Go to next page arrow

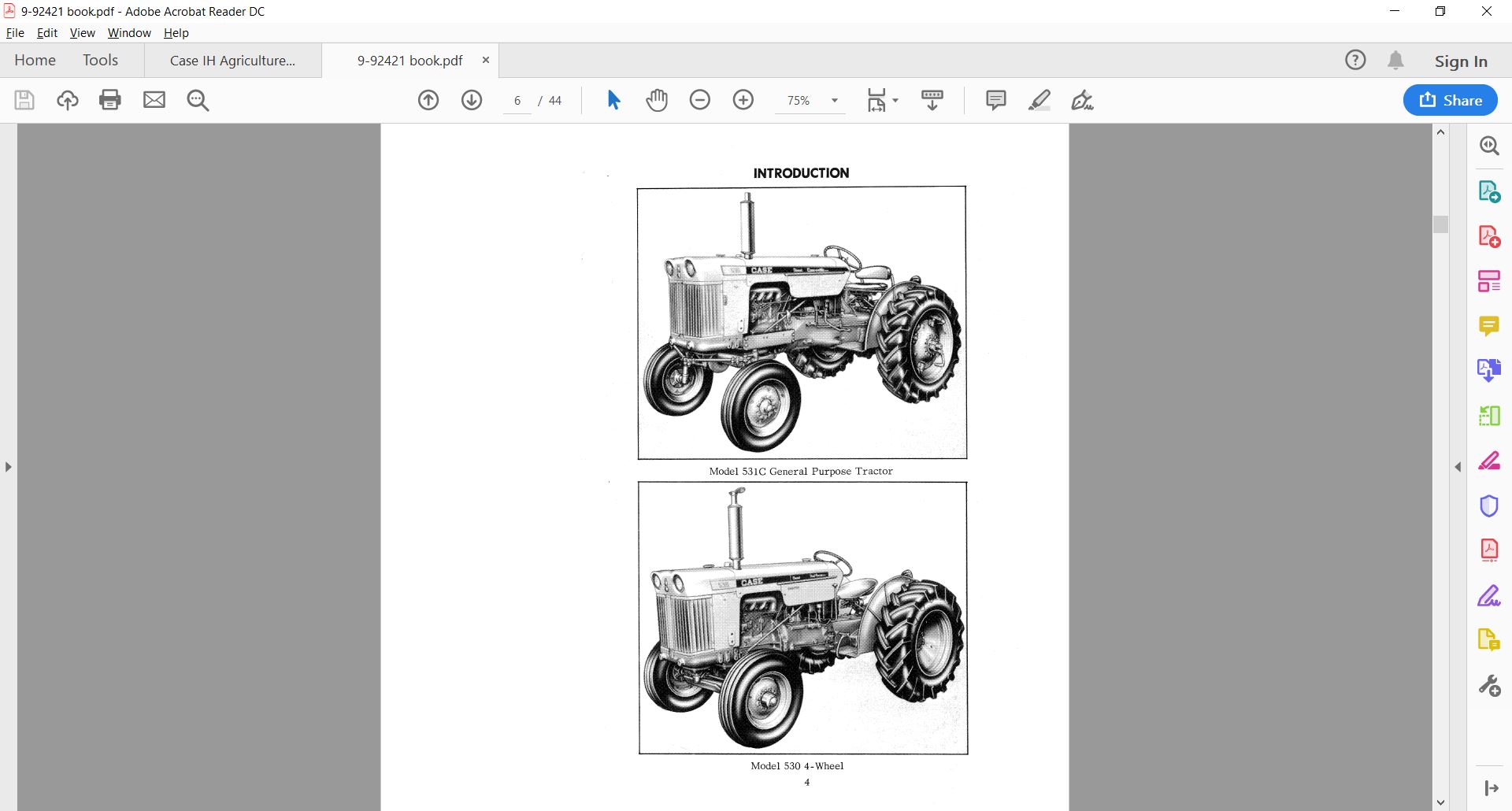click(x=472, y=100)
